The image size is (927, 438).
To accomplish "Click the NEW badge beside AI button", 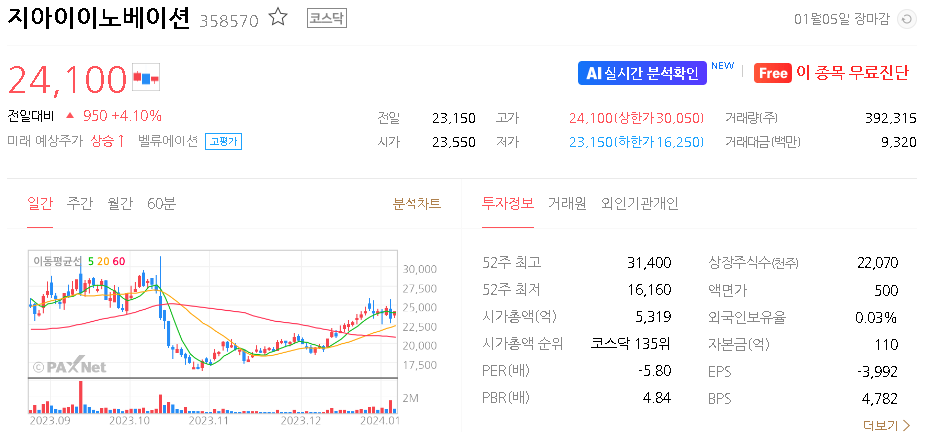I will coord(722,66).
